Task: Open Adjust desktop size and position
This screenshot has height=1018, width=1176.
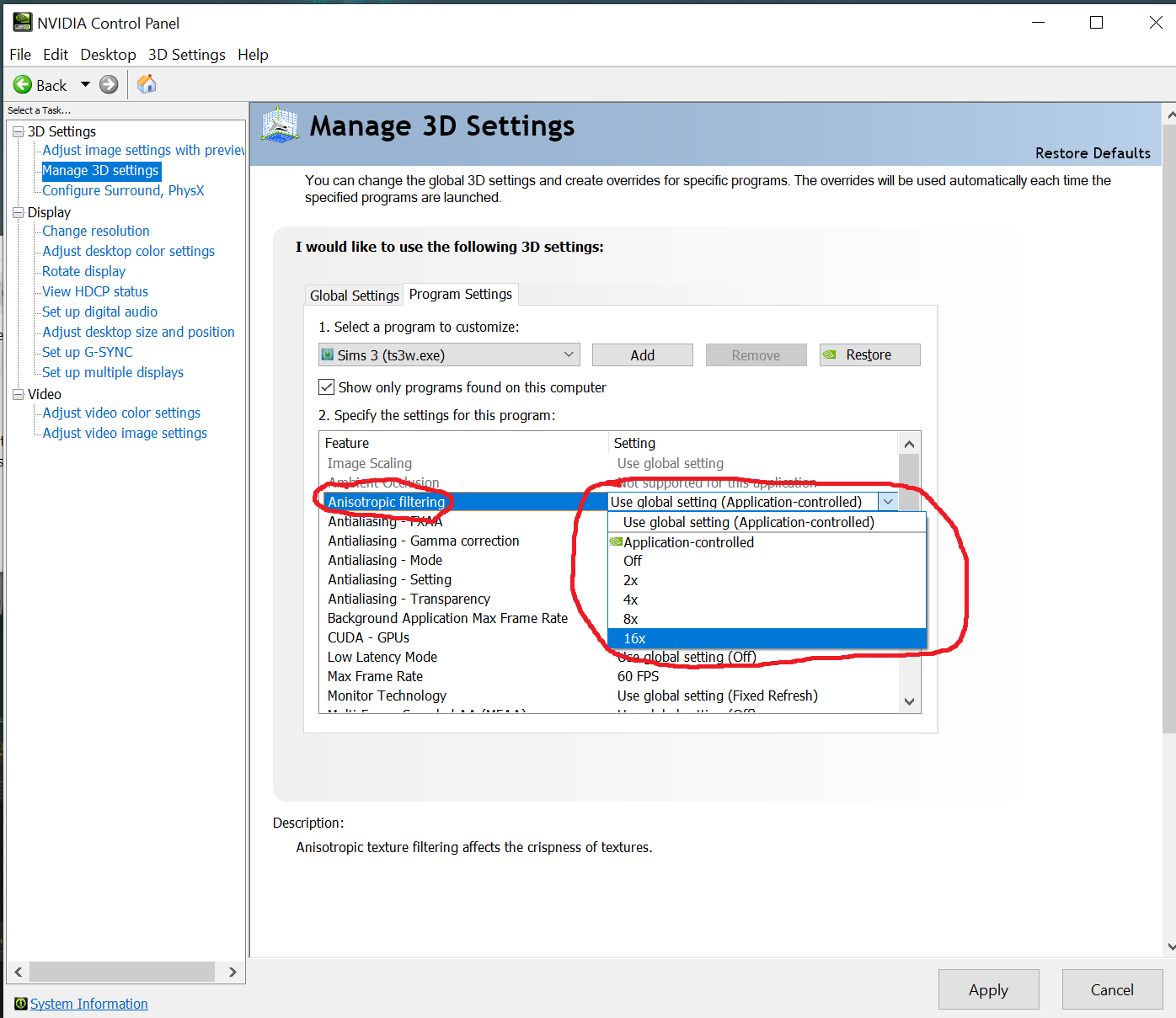Action: 138,332
